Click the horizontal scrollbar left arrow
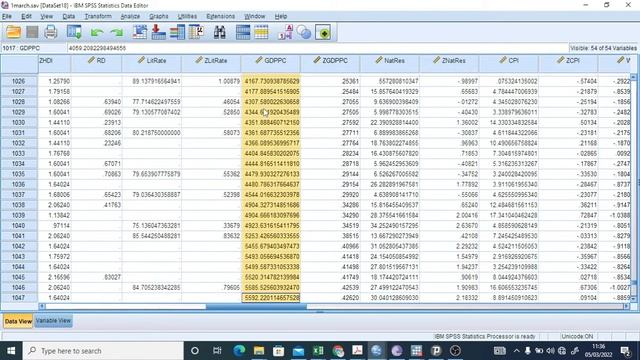 [42, 306]
